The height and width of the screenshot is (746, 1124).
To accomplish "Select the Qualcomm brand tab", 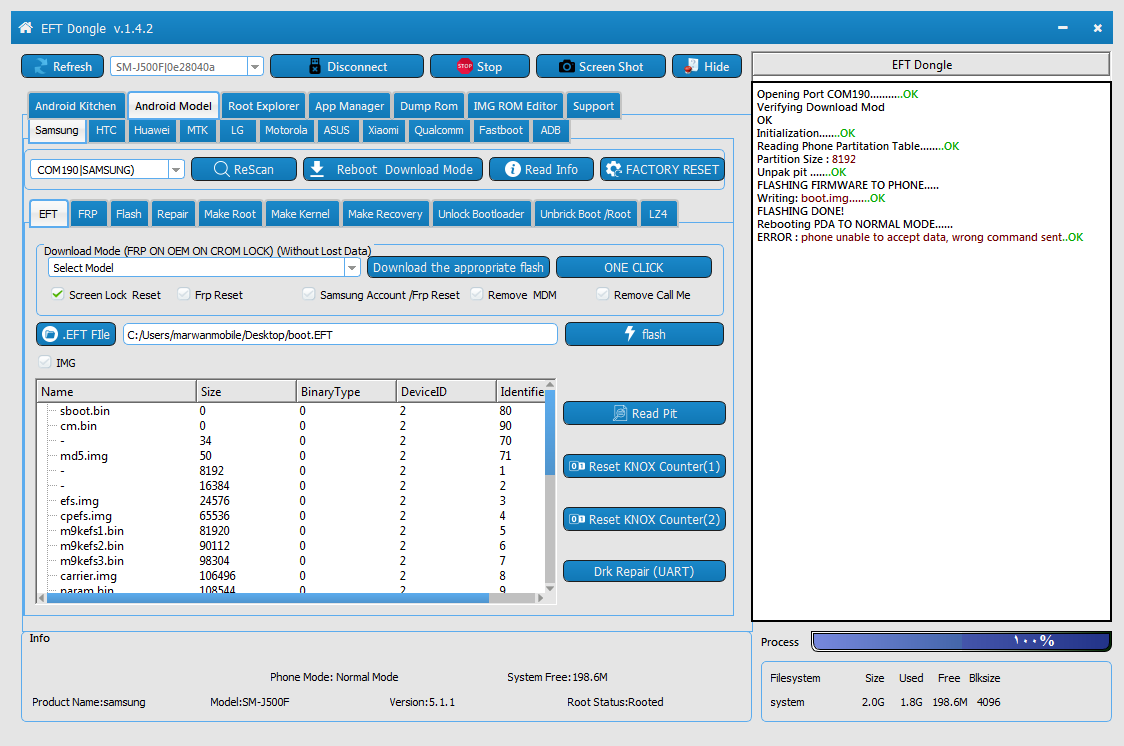I will (x=439, y=130).
